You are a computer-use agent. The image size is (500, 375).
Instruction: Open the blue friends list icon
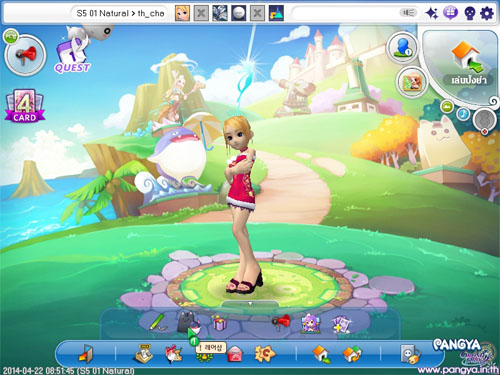click(x=402, y=48)
